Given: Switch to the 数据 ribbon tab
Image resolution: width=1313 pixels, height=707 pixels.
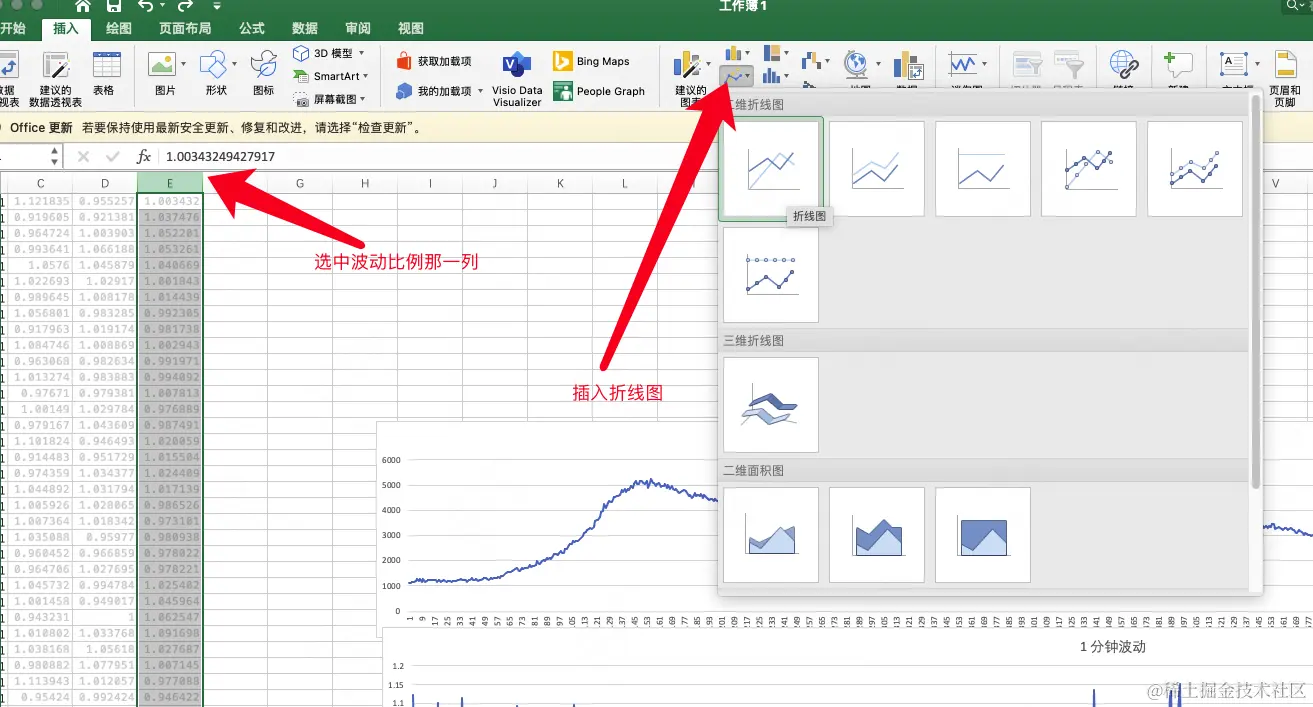Looking at the screenshot, I should tap(305, 29).
